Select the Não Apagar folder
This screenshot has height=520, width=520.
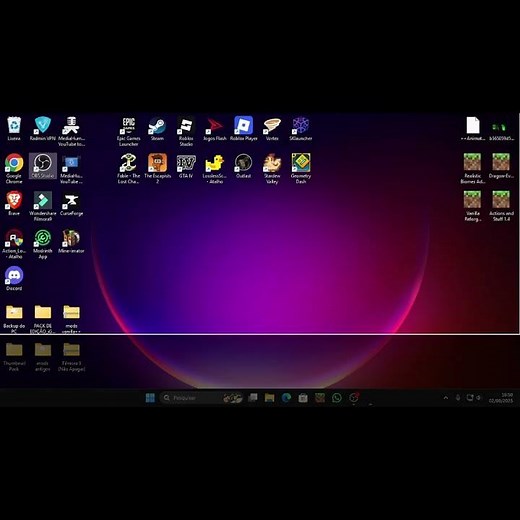71,357
